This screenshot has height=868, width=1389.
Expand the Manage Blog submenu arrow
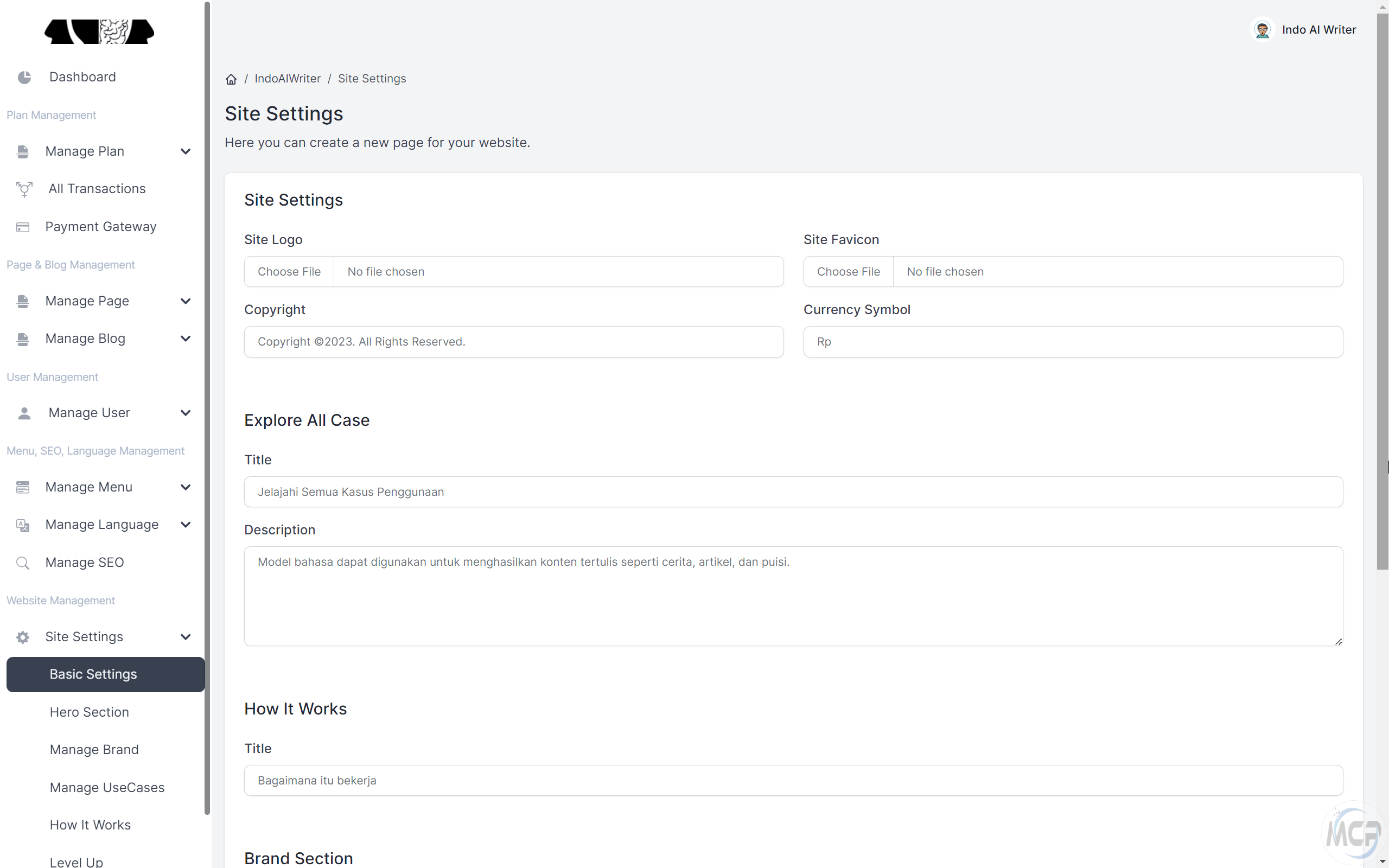(x=186, y=339)
